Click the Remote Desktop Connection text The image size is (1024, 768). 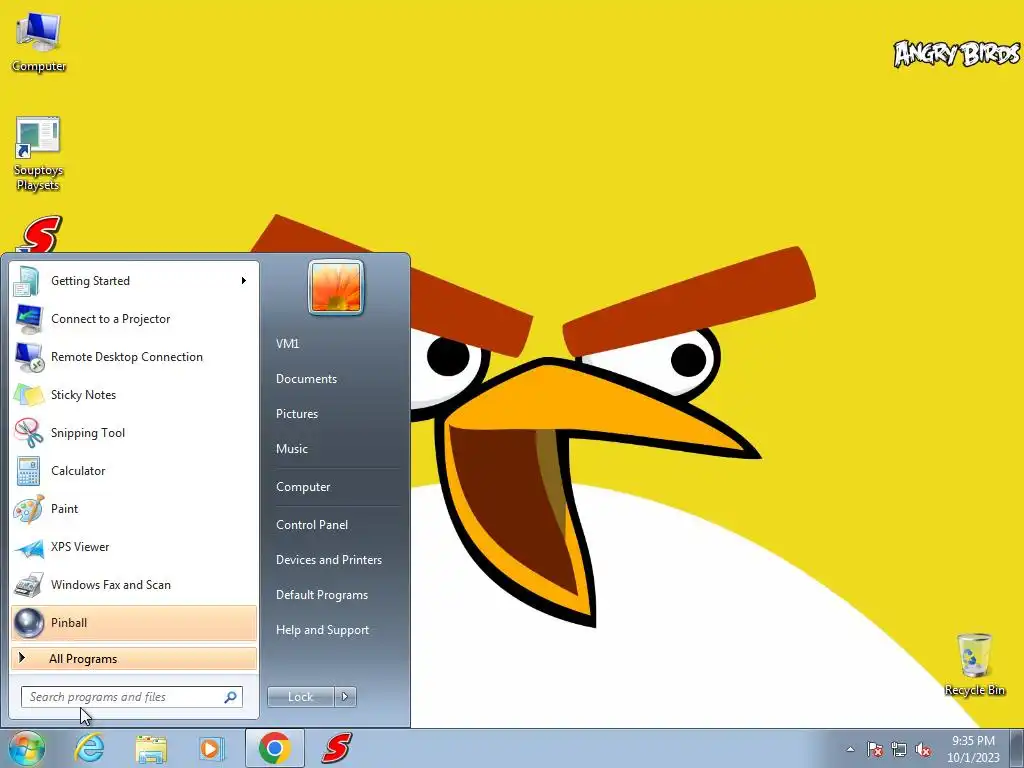[127, 357]
